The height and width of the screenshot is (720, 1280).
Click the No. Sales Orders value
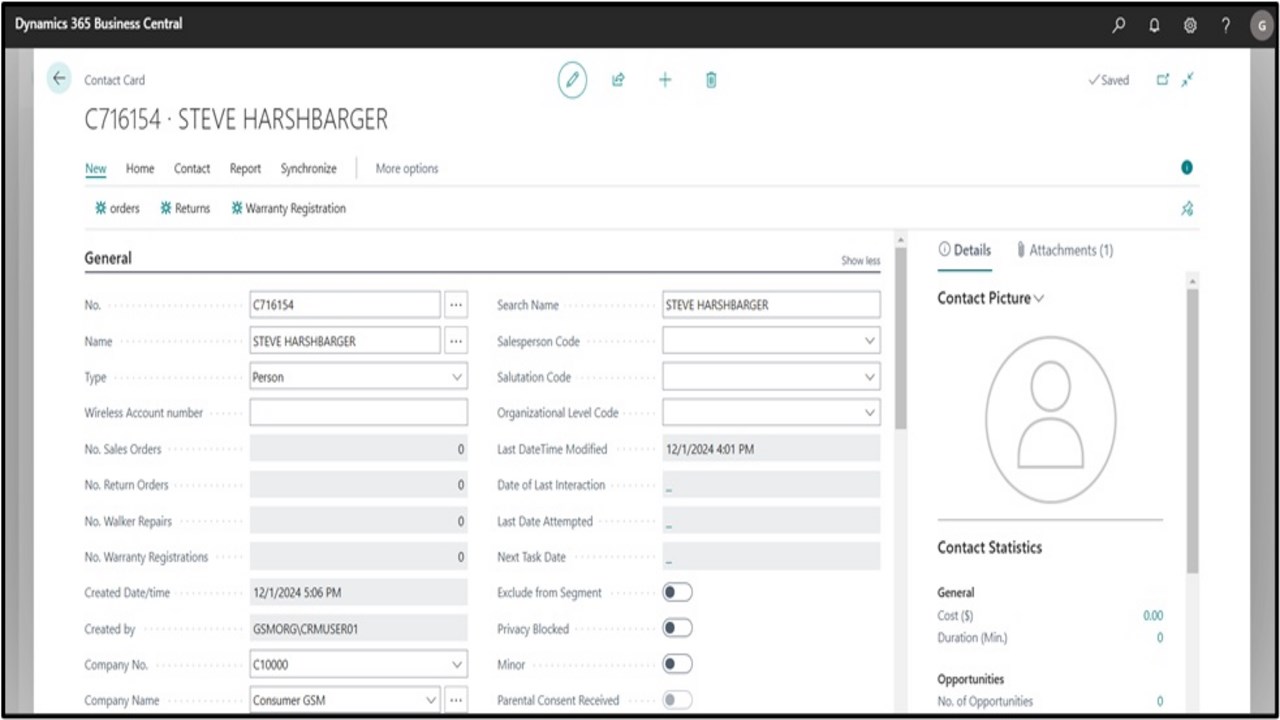[358, 449]
